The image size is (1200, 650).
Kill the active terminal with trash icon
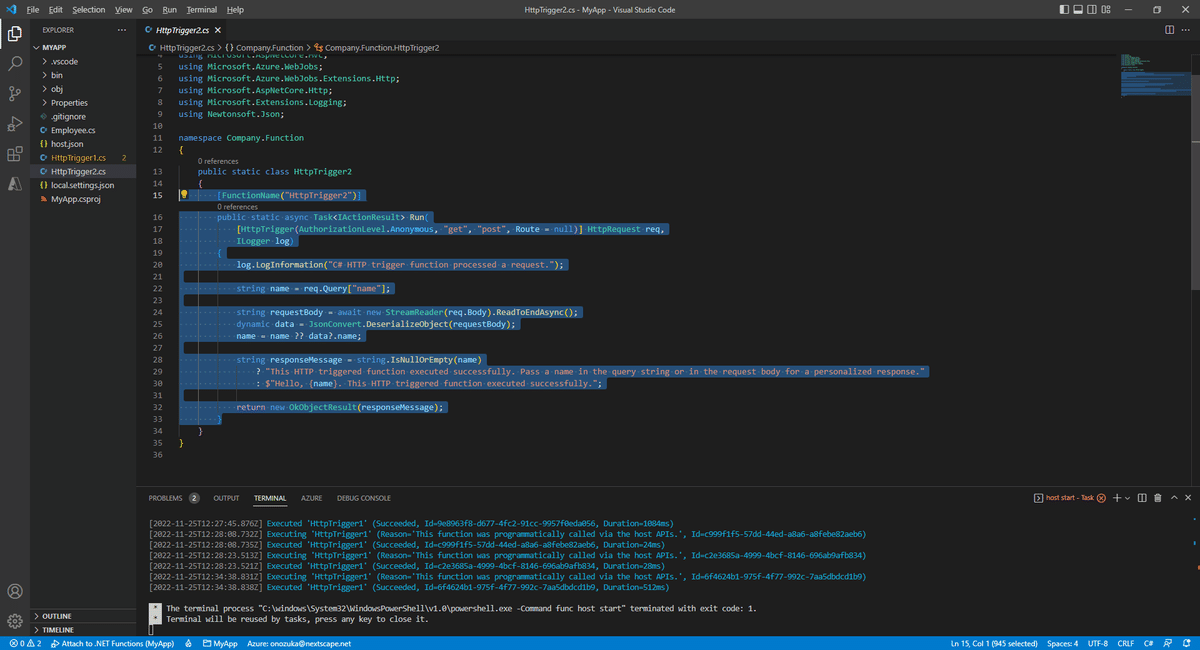tap(1158, 498)
